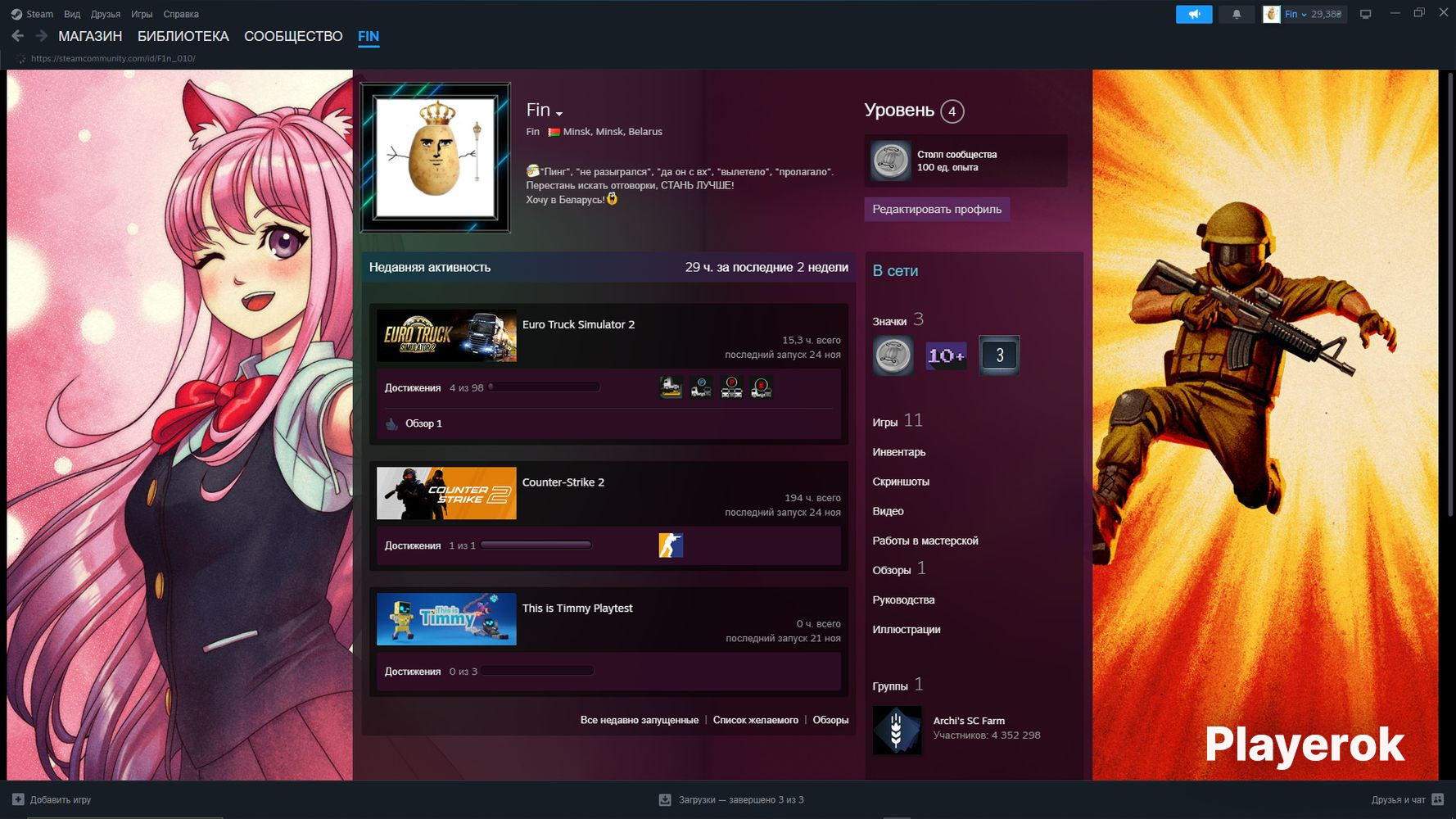Open the Руководства link
This screenshot has height=819, width=1456.
[x=903, y=600]
